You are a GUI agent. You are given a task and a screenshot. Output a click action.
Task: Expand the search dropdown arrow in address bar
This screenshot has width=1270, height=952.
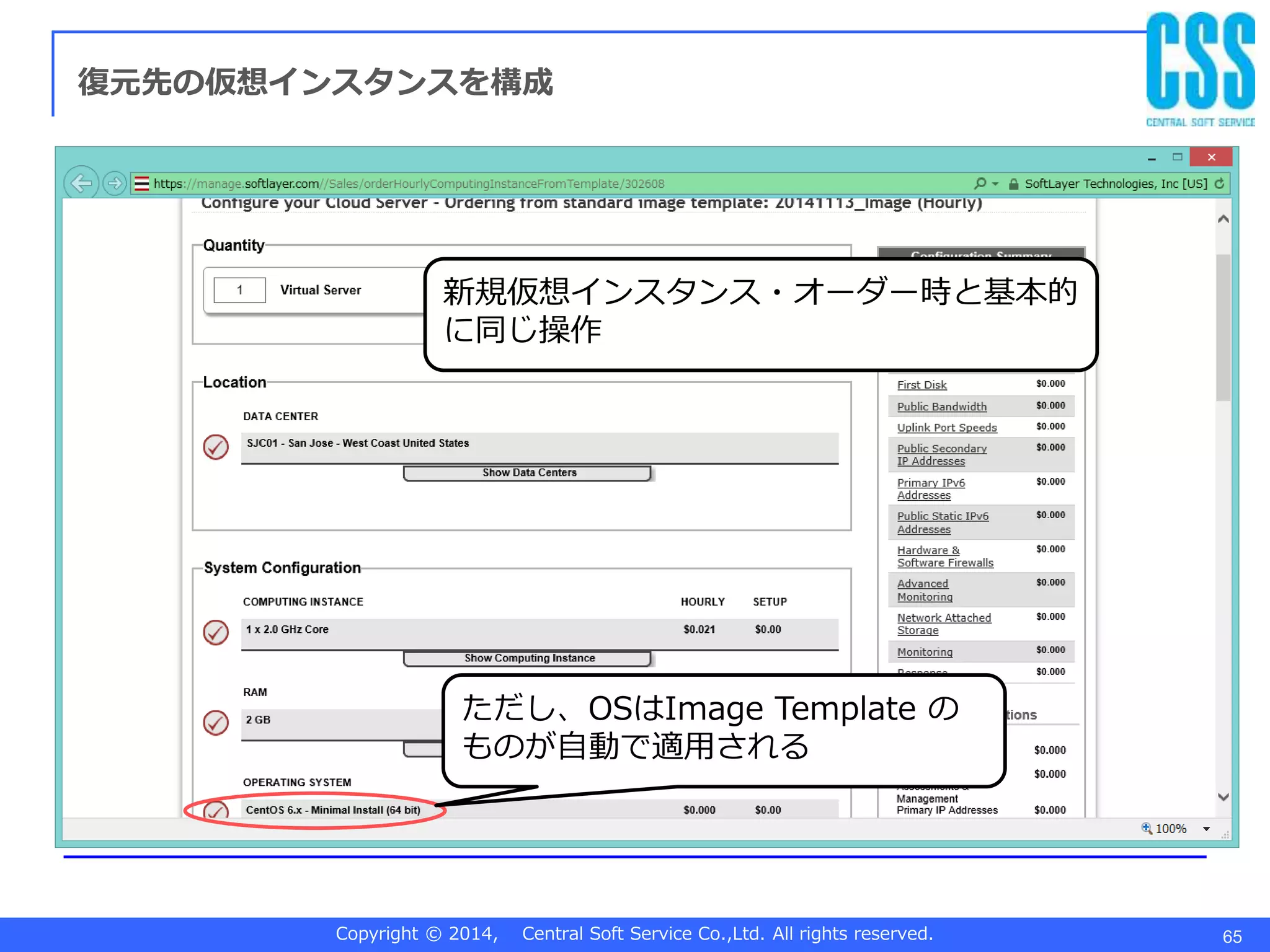996,184
